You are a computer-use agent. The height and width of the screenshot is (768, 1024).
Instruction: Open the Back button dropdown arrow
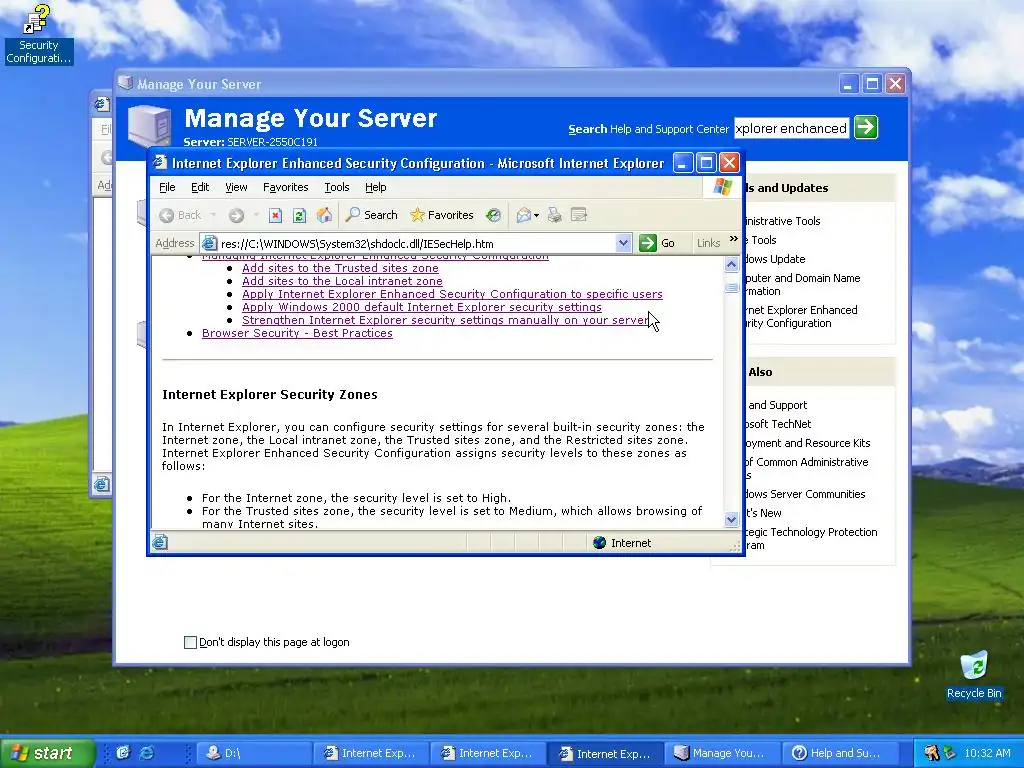click(213, 215)
